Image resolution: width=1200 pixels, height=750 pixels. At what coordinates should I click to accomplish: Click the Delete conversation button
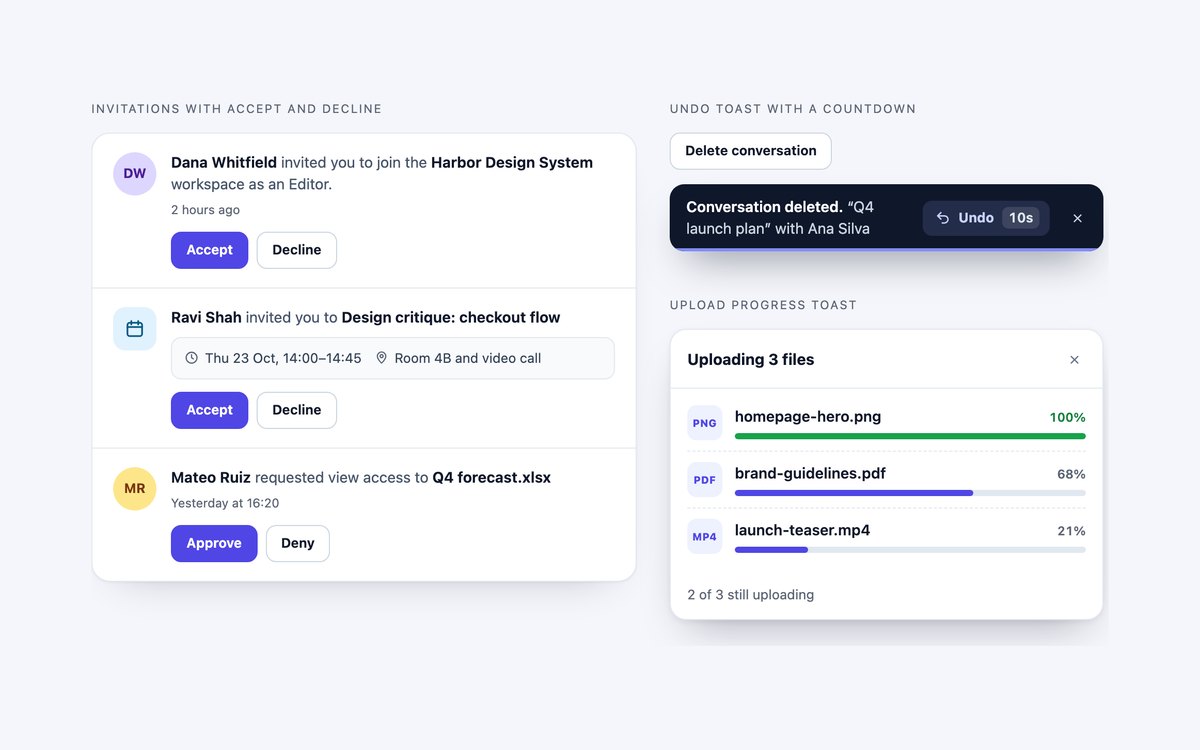point(751,151)
